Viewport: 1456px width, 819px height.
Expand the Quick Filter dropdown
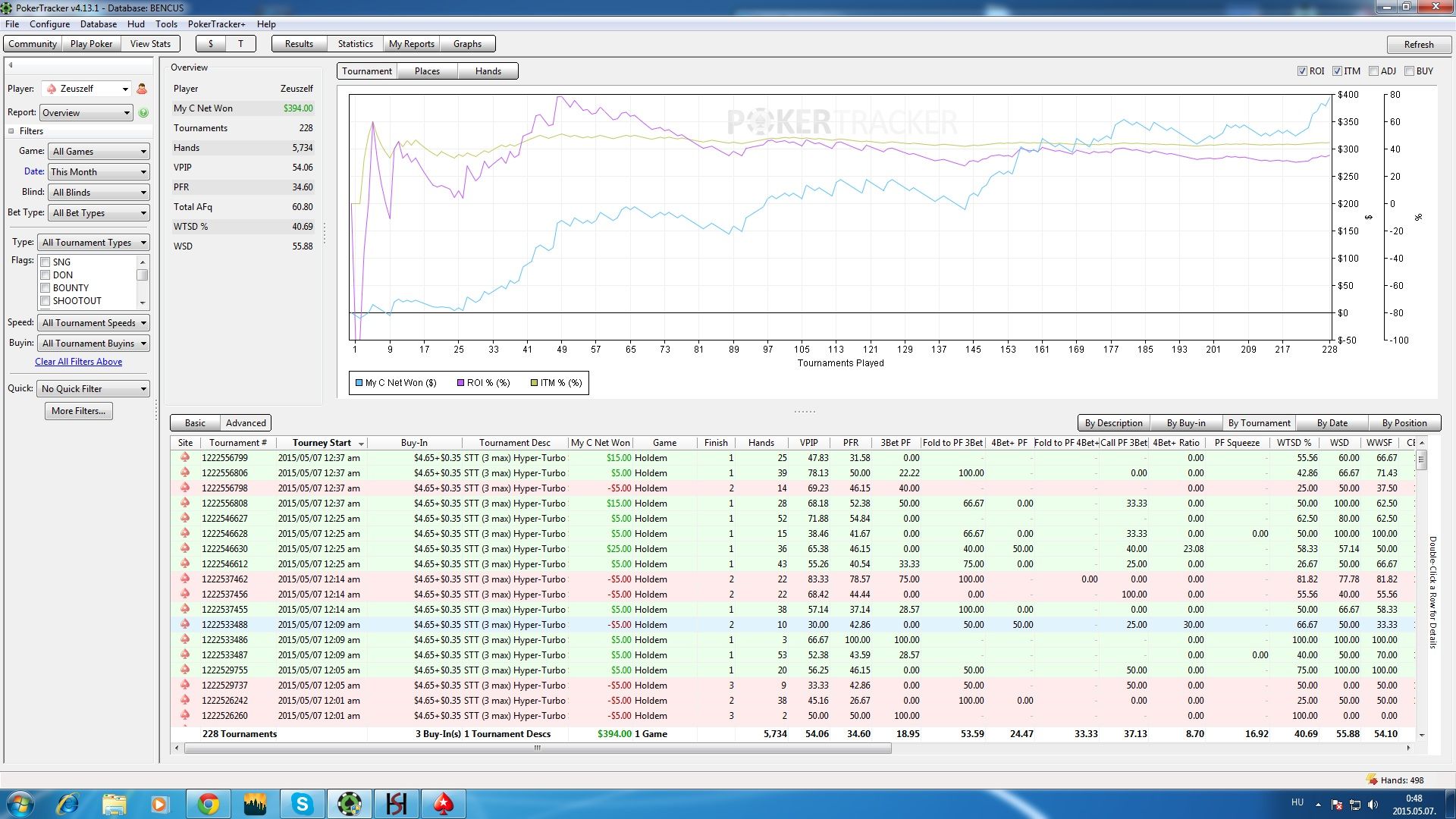[x=94, y=389]
